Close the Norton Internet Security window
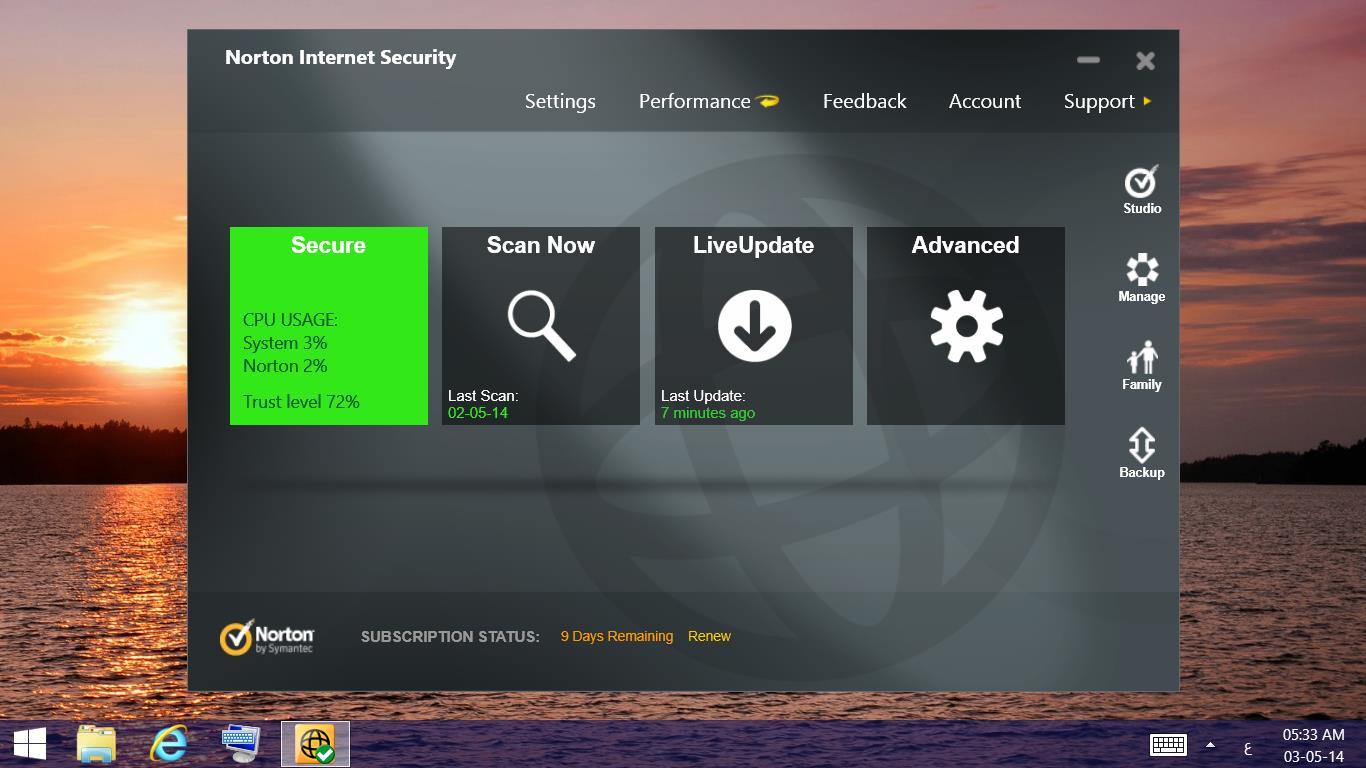This screenshot has width=1366, height=768. [1146, 61]
